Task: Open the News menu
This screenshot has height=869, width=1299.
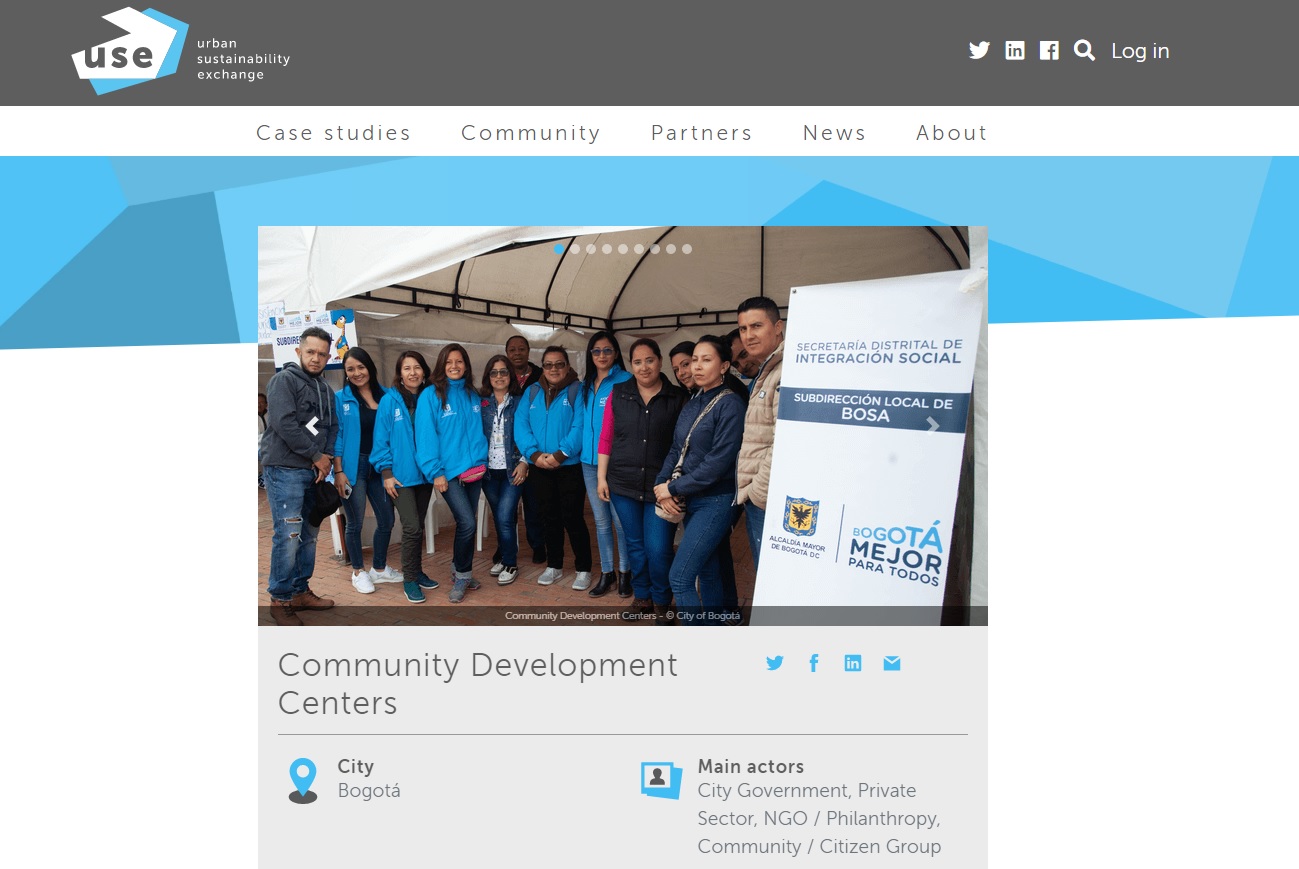Action: (834, 132)
